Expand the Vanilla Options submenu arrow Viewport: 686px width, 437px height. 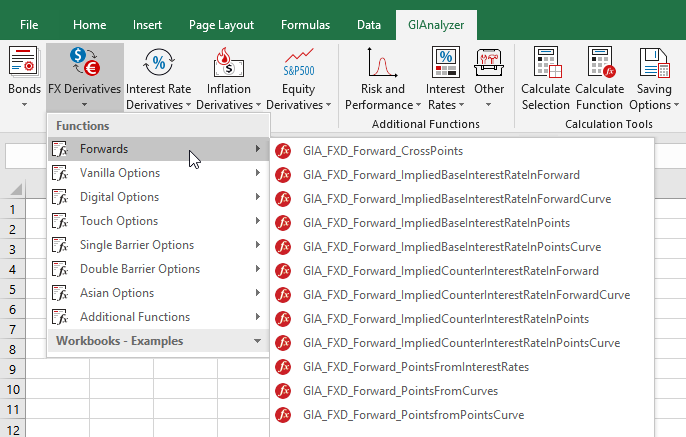coord(258,173)
